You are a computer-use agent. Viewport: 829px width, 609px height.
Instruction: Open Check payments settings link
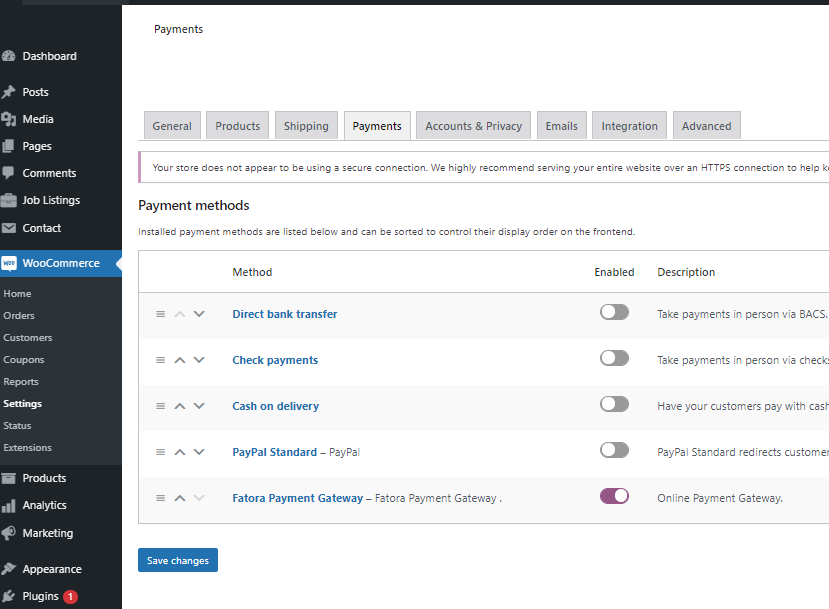tap(275, 360)
